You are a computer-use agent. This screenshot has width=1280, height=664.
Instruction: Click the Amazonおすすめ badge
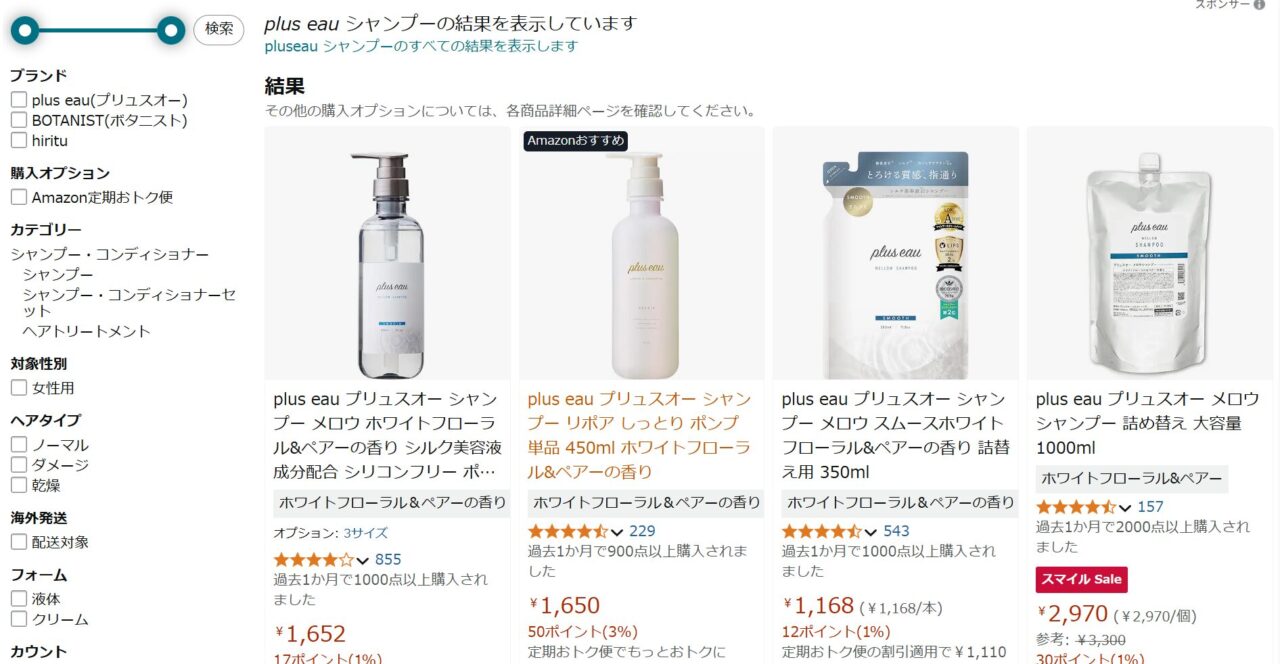point(576,141)
